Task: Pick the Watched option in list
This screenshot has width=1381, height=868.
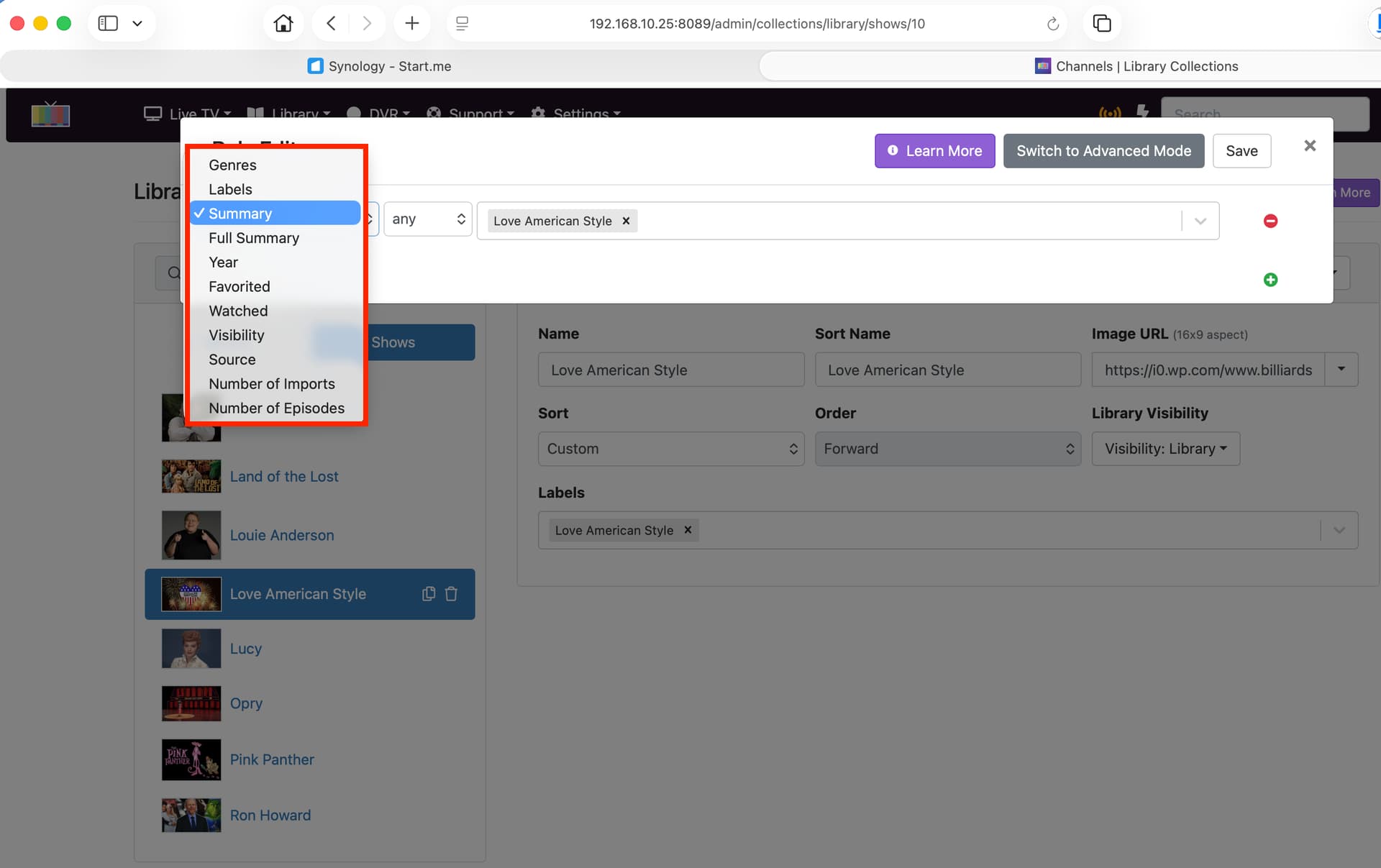Action: tap(238, 311)
